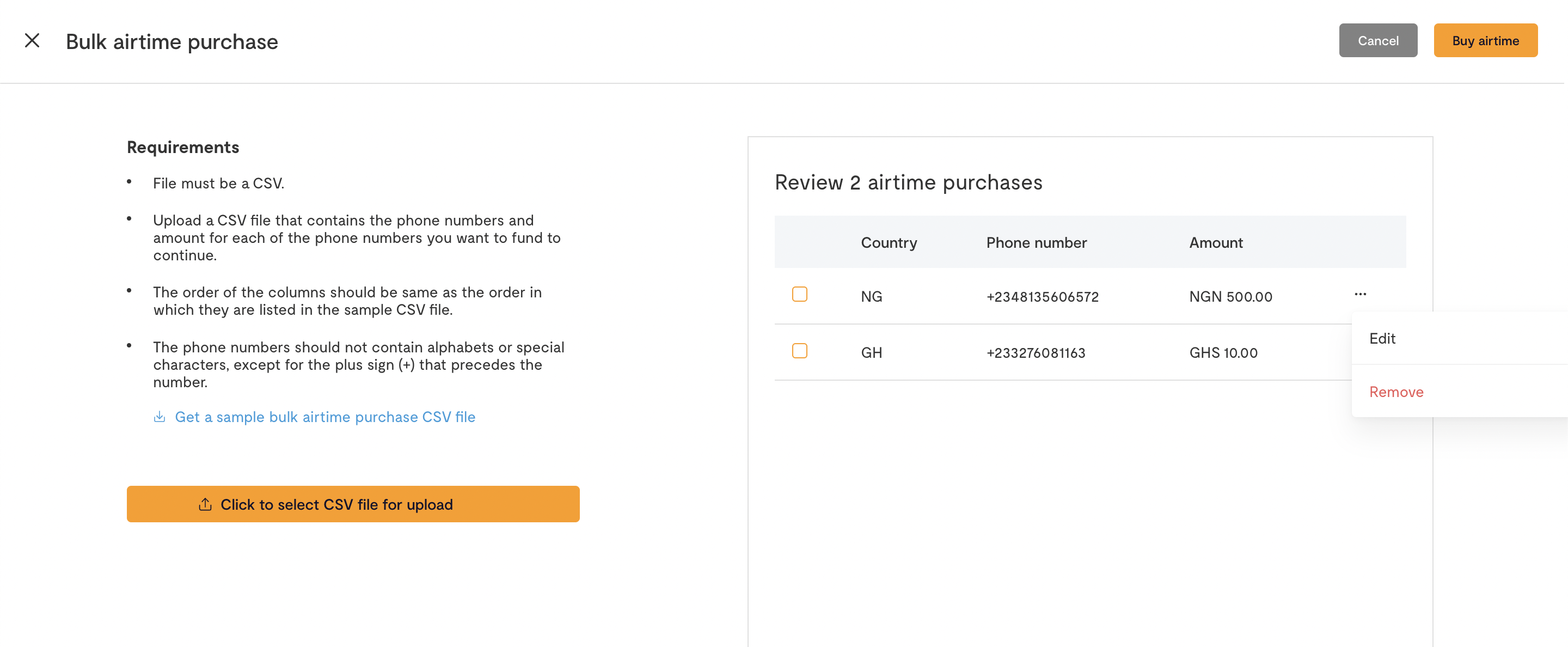Image resolution: width=1568 pixels, height=647 pixels.
Task: Click the download icon beside sample CSV link
Action: [x=160, y=417]
